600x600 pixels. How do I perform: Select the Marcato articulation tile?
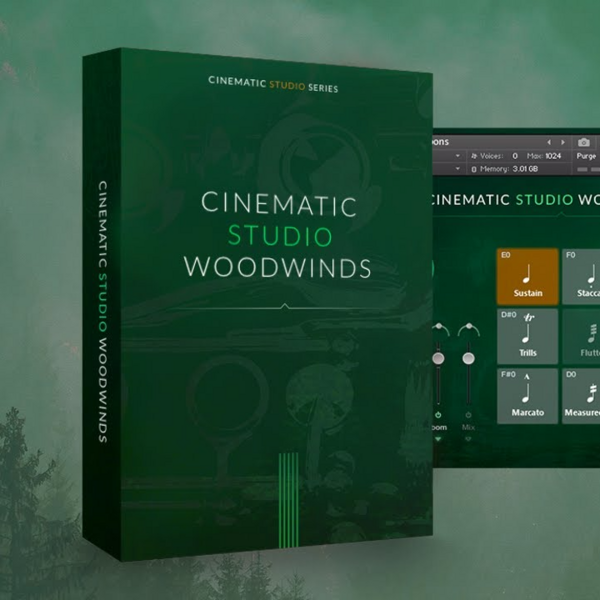(527, 396)
